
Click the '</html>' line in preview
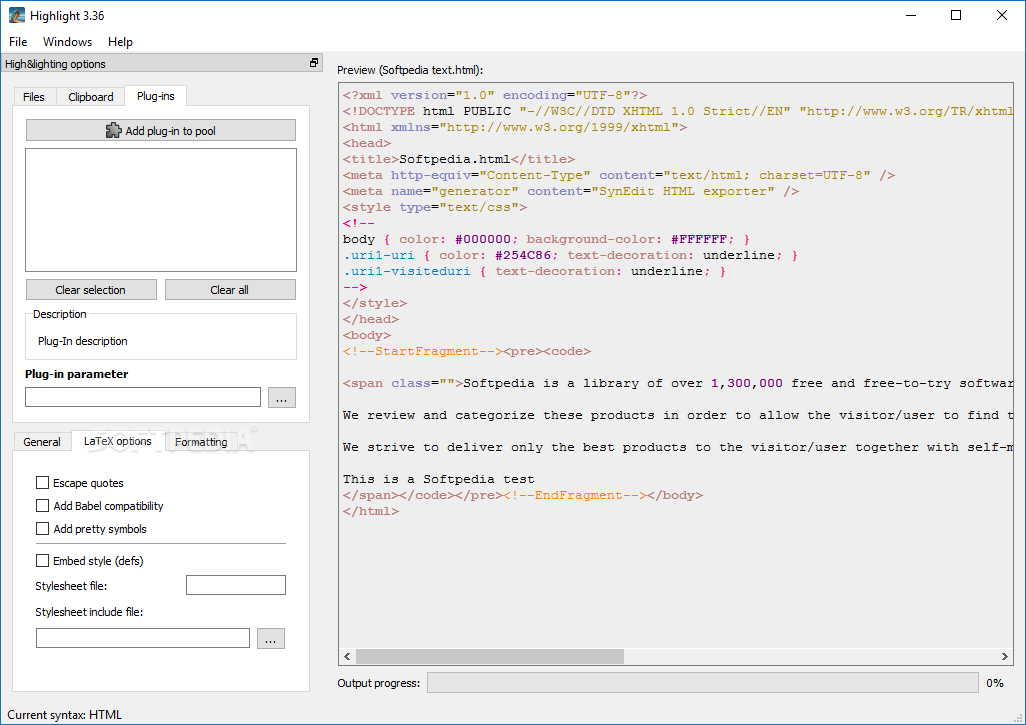pos(370,511)
